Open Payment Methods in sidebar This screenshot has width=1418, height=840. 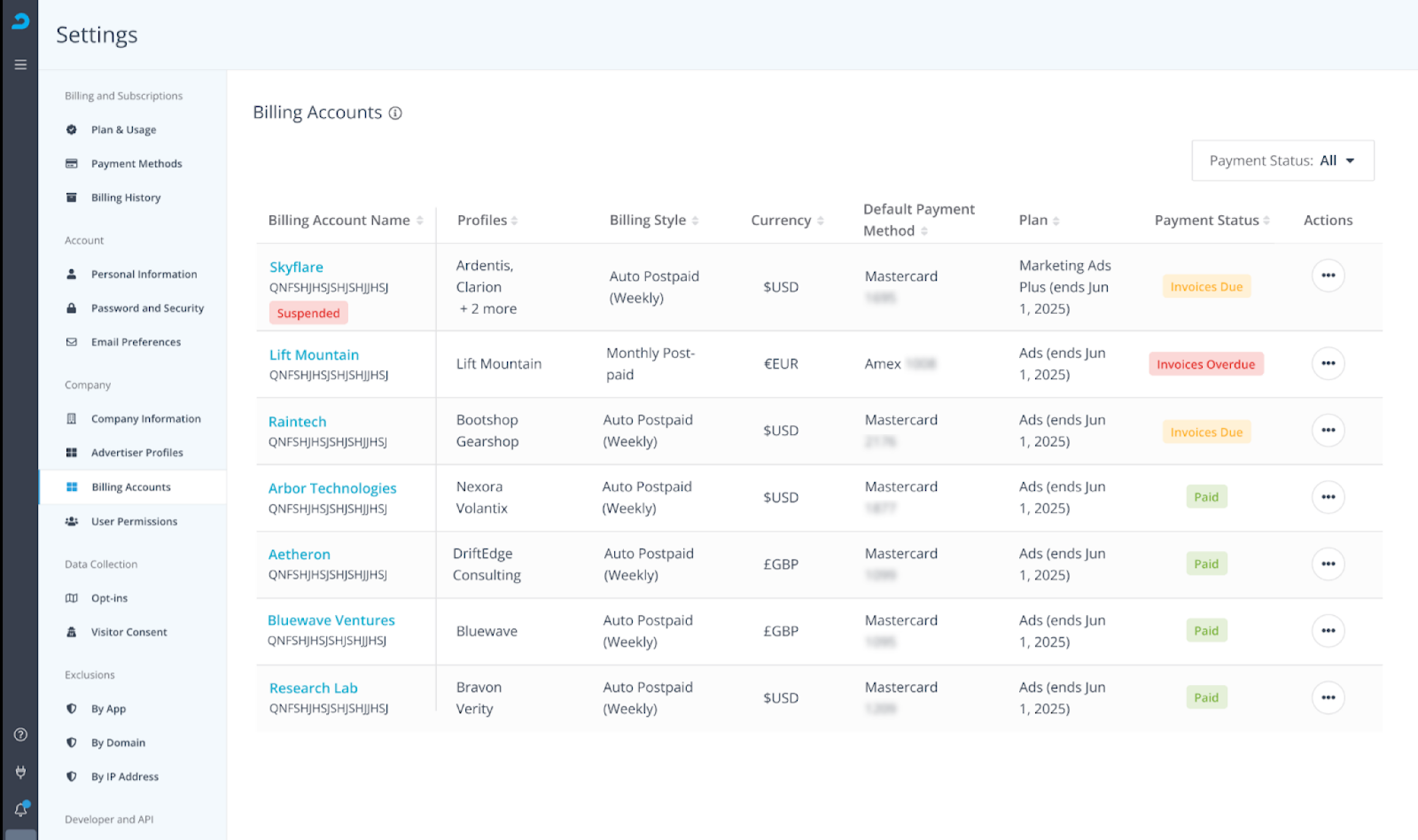[x=136, y=164]
